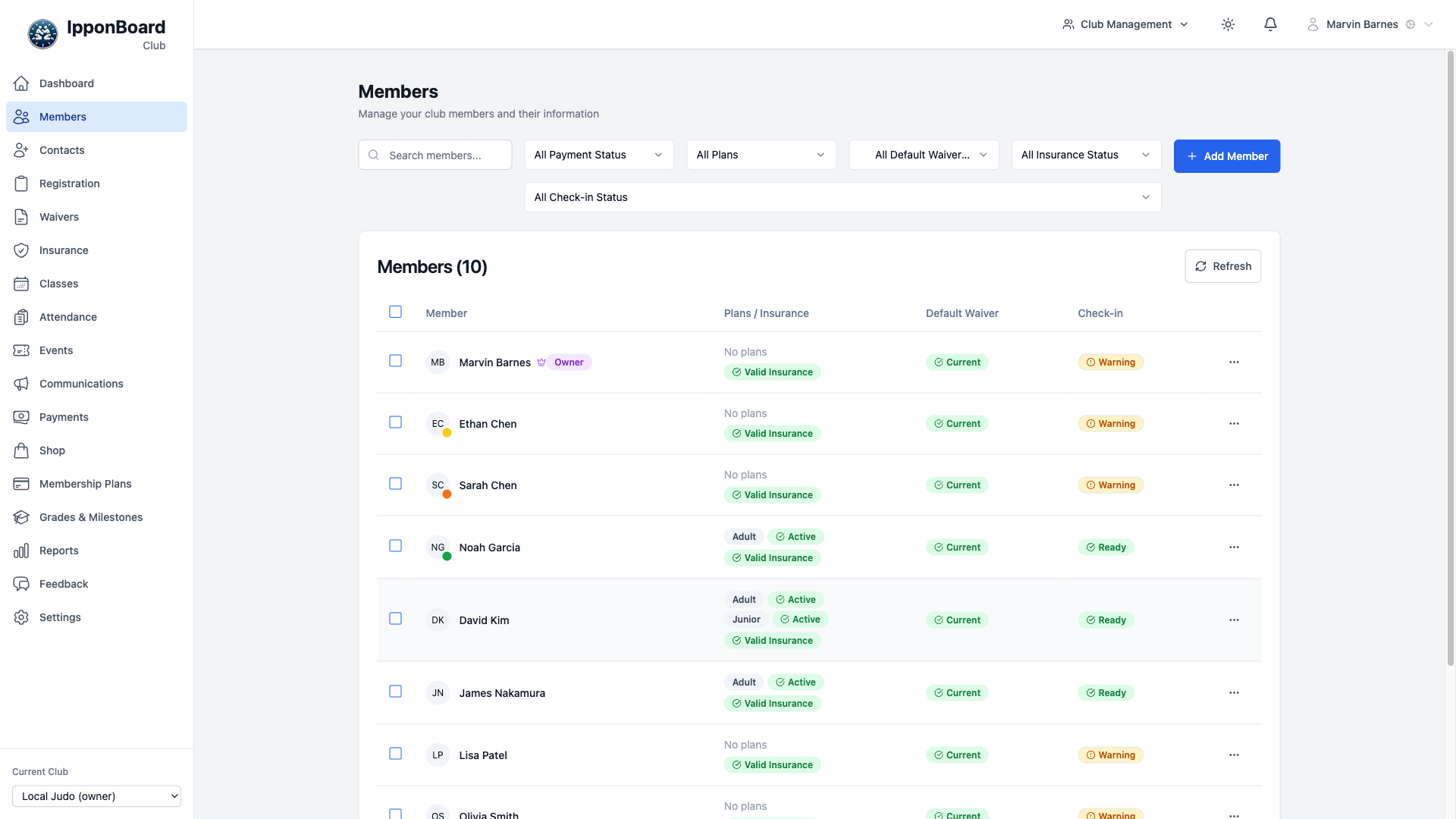Click the Add Member button

pyautogui.click(x=1226, y=156)
